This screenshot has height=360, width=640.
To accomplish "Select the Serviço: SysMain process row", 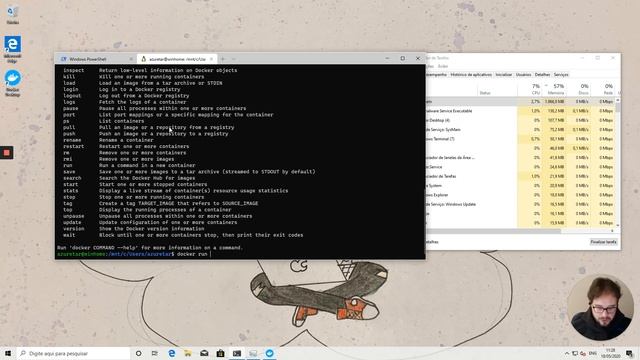I will point(520,129).
